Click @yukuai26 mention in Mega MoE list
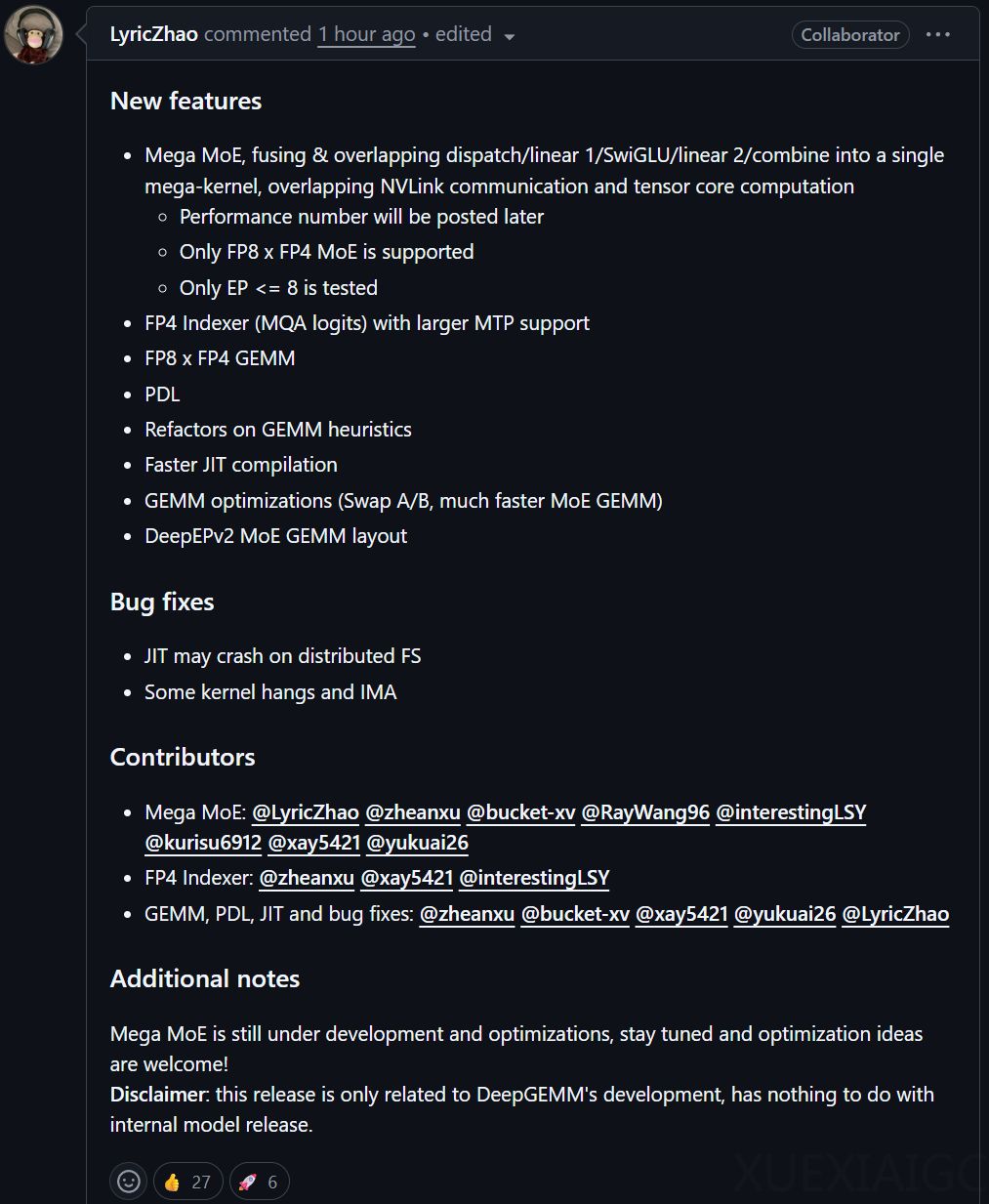The height and width of the screenshot is (1204, 989). point(417,843)
